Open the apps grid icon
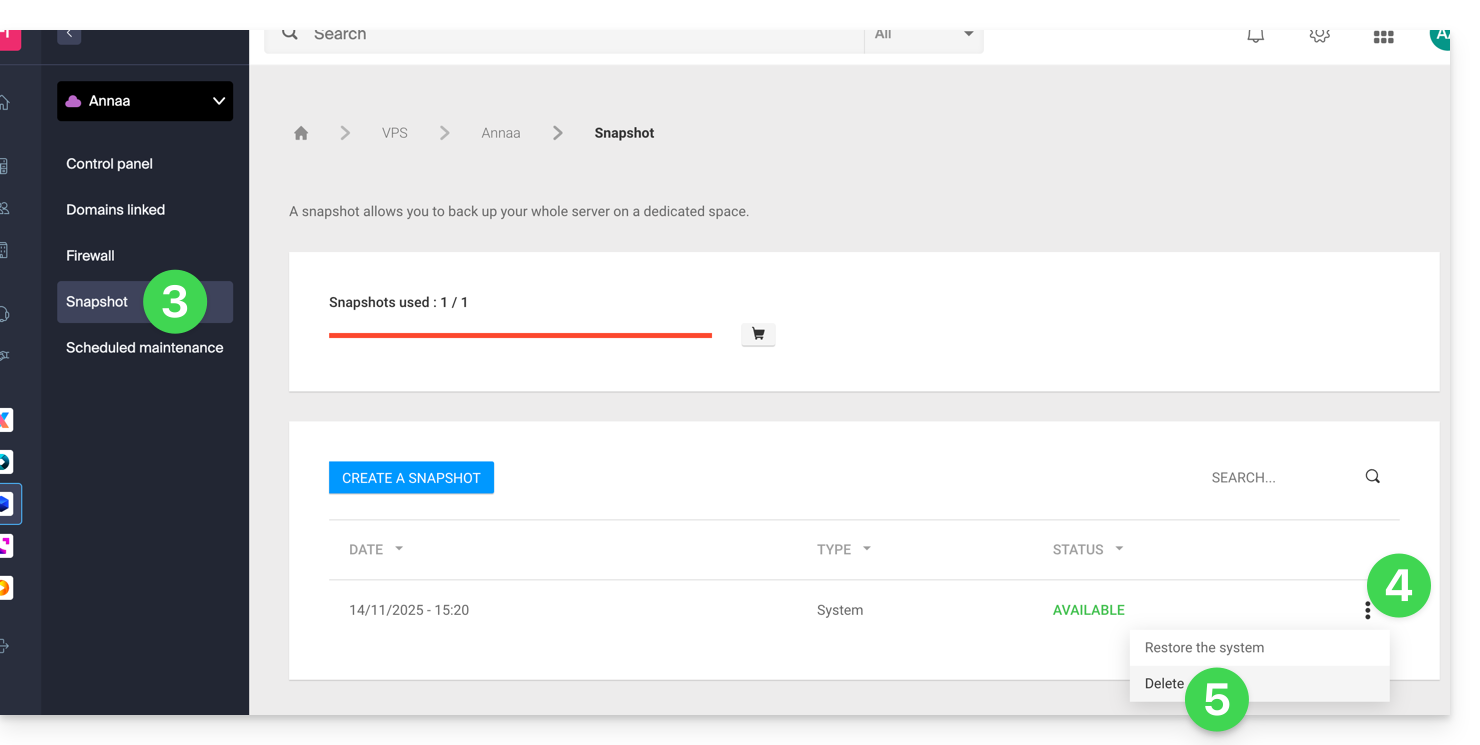Screen dimensions: 1480x745 (x=1383, y=37)
